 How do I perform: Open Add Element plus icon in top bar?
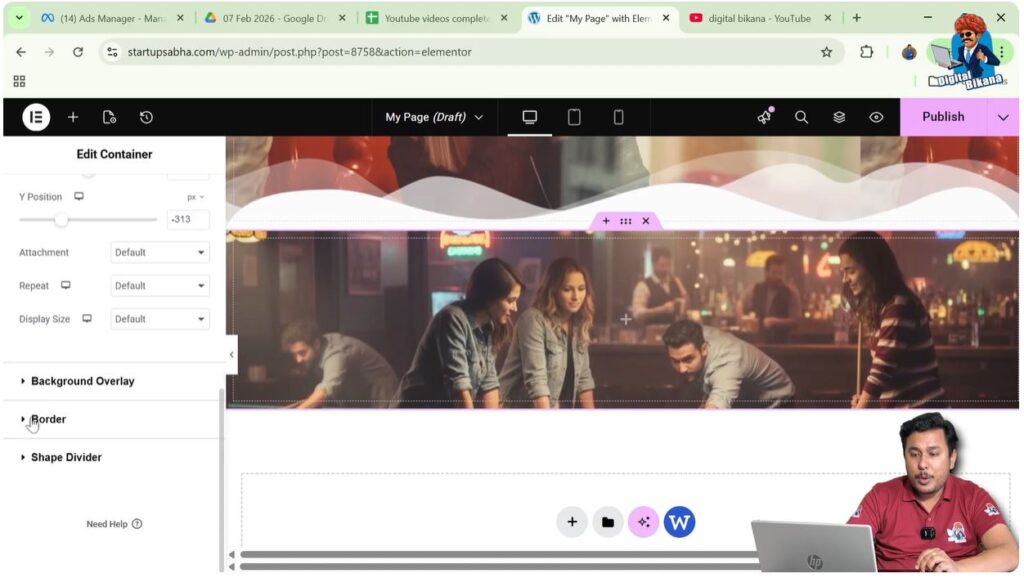73,117
